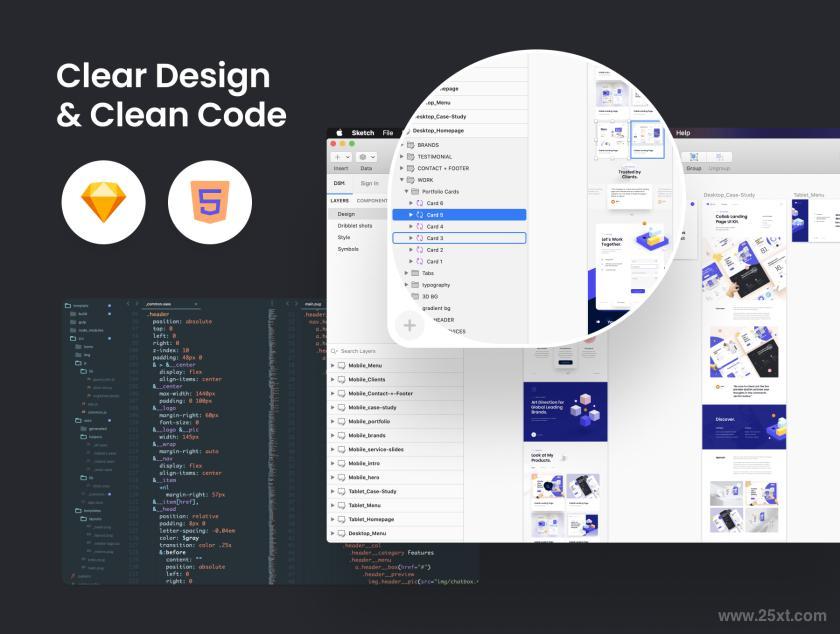Expand the Tablet_Case-Study artboard

tap(333, 491)
